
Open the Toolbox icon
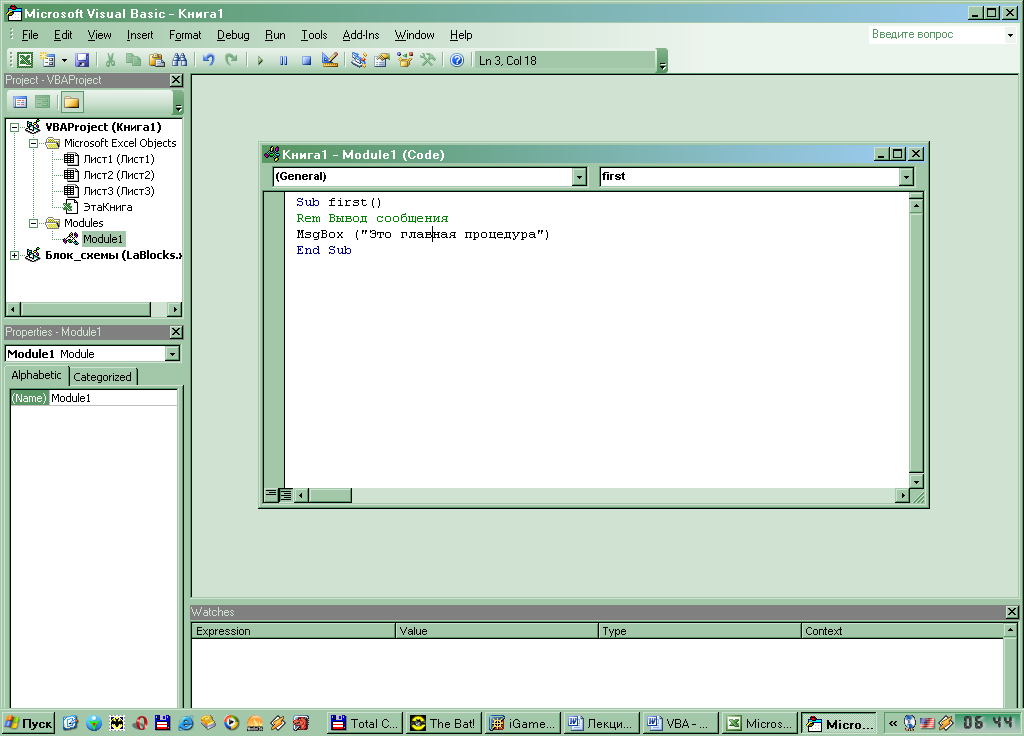click(428, 60)
